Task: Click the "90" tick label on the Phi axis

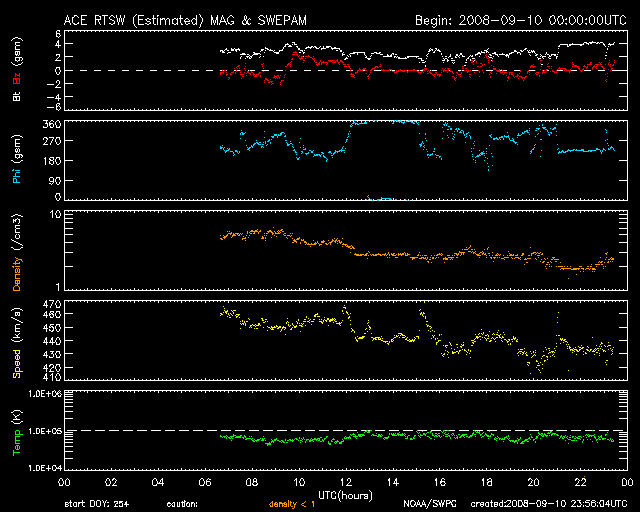Action: point(55,181)
